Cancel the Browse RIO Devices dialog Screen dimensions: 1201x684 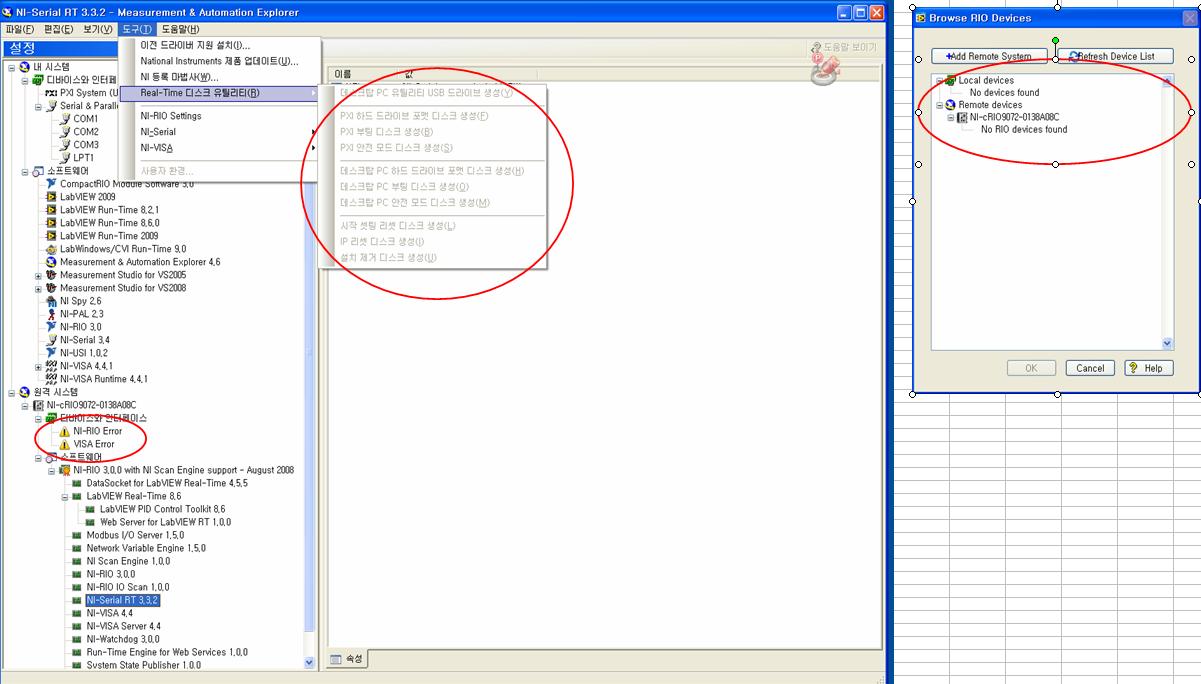point(1090,368)
